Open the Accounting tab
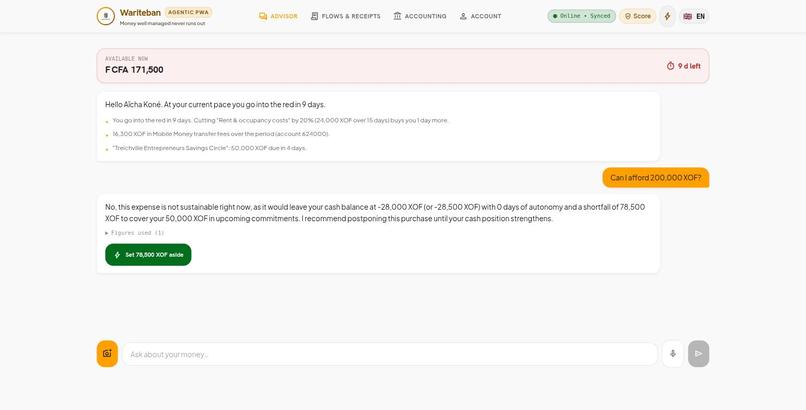The height and width of the screenshot is (410, 806). coord(420,16)
